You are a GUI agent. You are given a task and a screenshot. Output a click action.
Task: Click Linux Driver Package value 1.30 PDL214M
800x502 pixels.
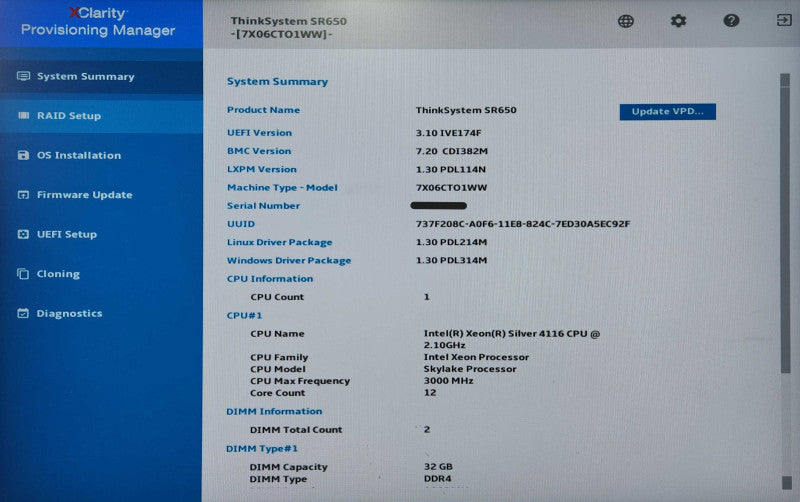(451, 242)
